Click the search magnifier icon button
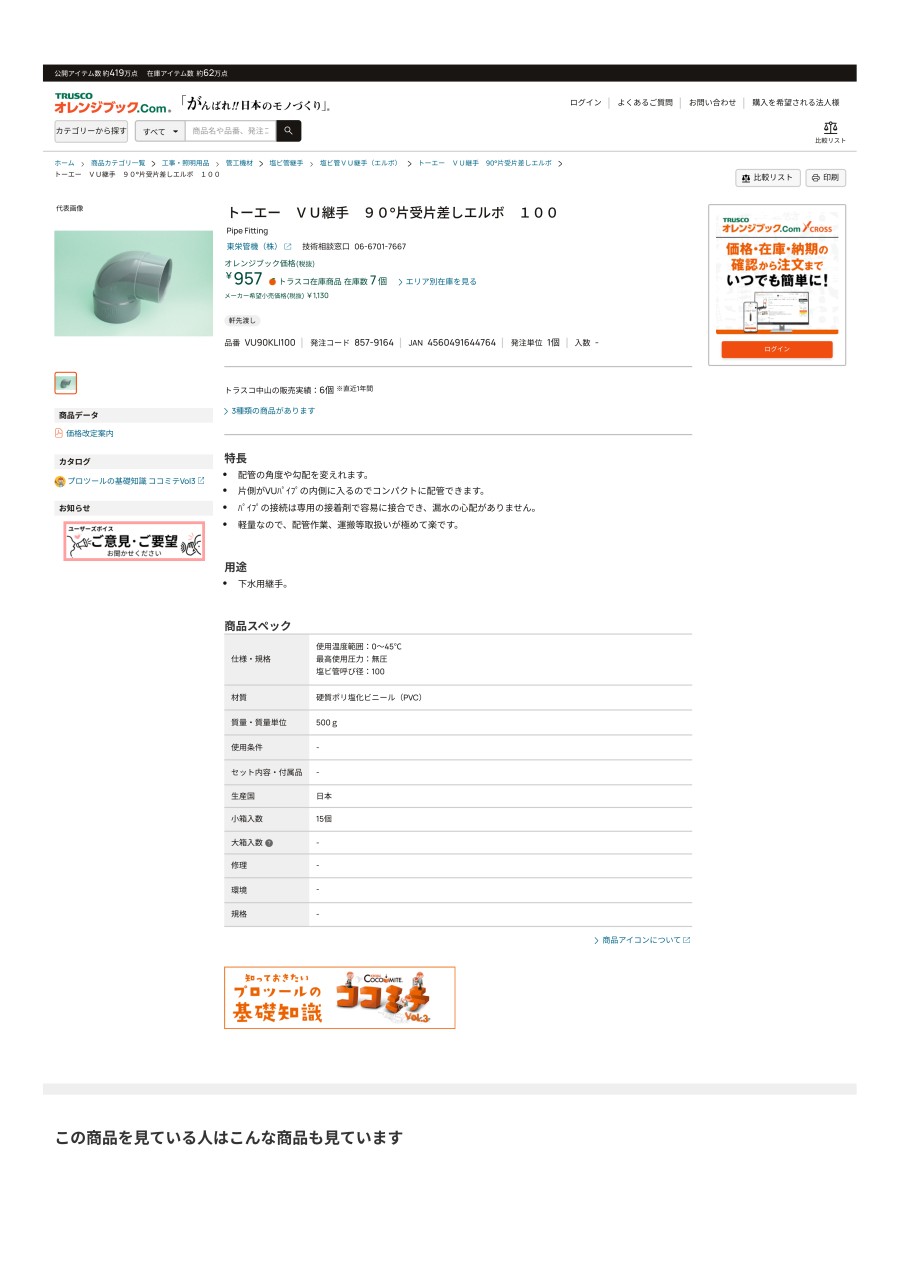900x1272 pixels. (288, 131)
